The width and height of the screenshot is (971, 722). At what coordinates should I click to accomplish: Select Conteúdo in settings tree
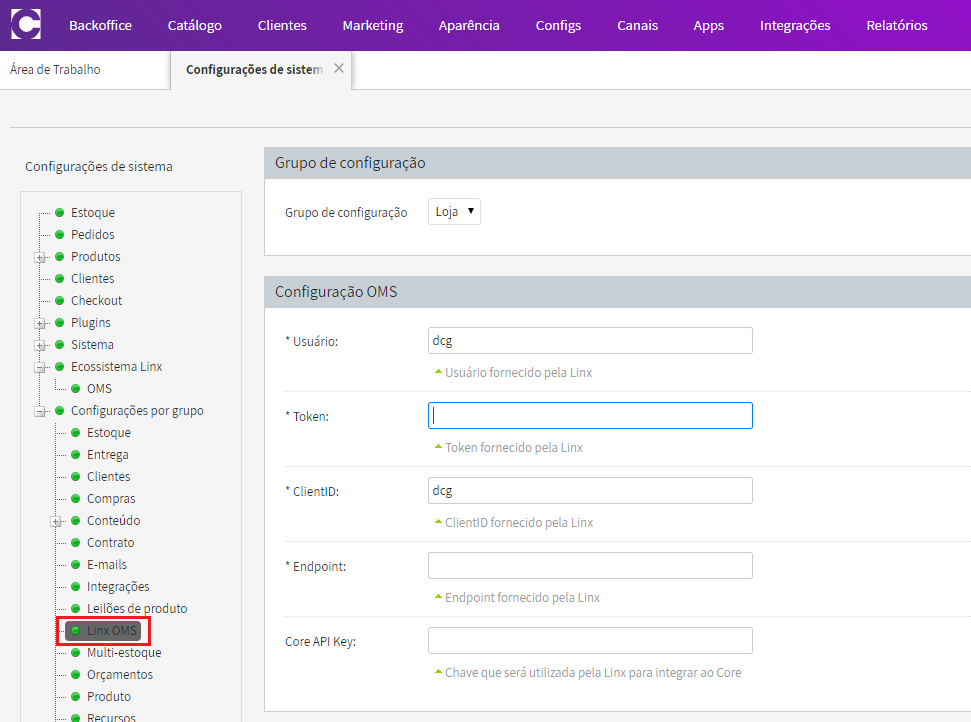pos(113,520)
